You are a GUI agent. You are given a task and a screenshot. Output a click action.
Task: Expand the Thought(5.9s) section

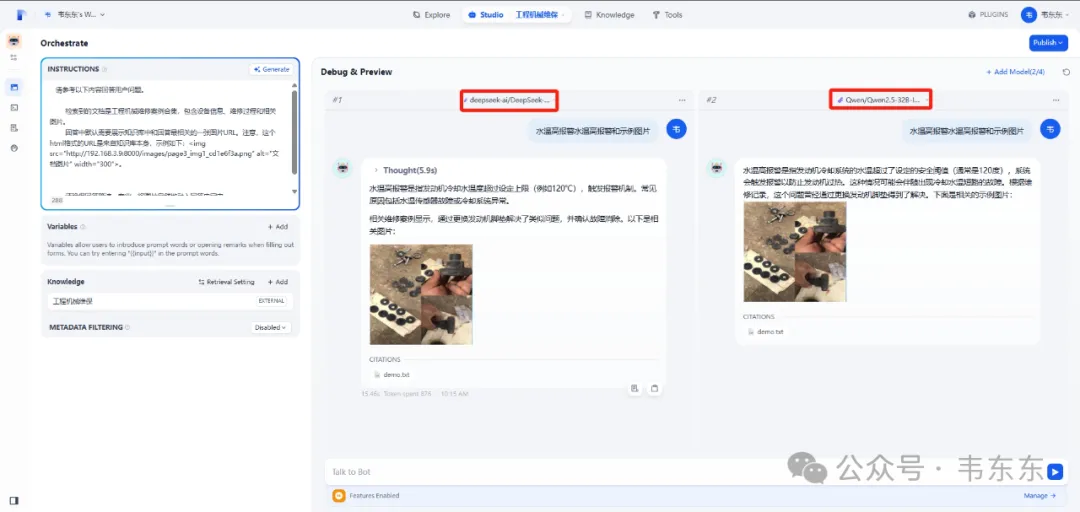[406, 170]
